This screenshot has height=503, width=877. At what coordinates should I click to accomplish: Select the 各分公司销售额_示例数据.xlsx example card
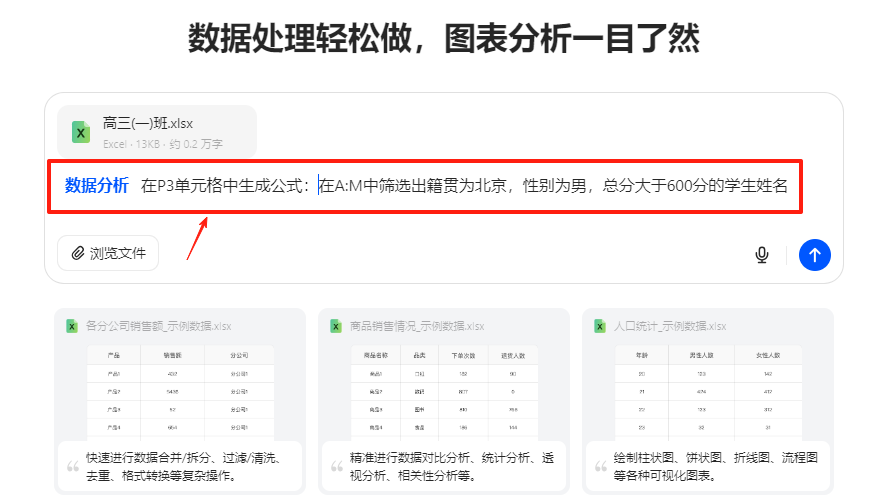[x=180, y=401]
